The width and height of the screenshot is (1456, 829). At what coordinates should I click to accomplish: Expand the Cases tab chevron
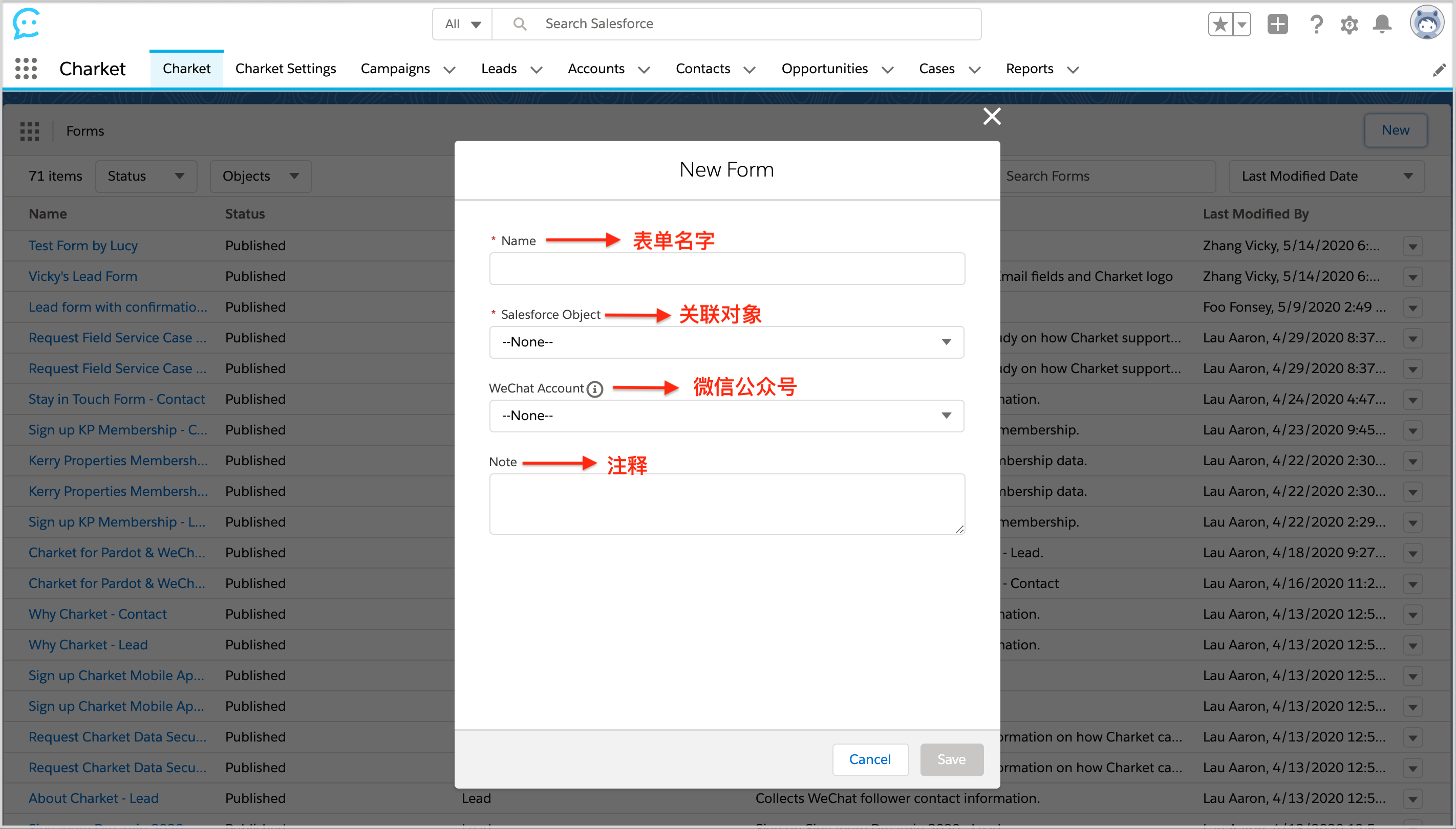975,70
